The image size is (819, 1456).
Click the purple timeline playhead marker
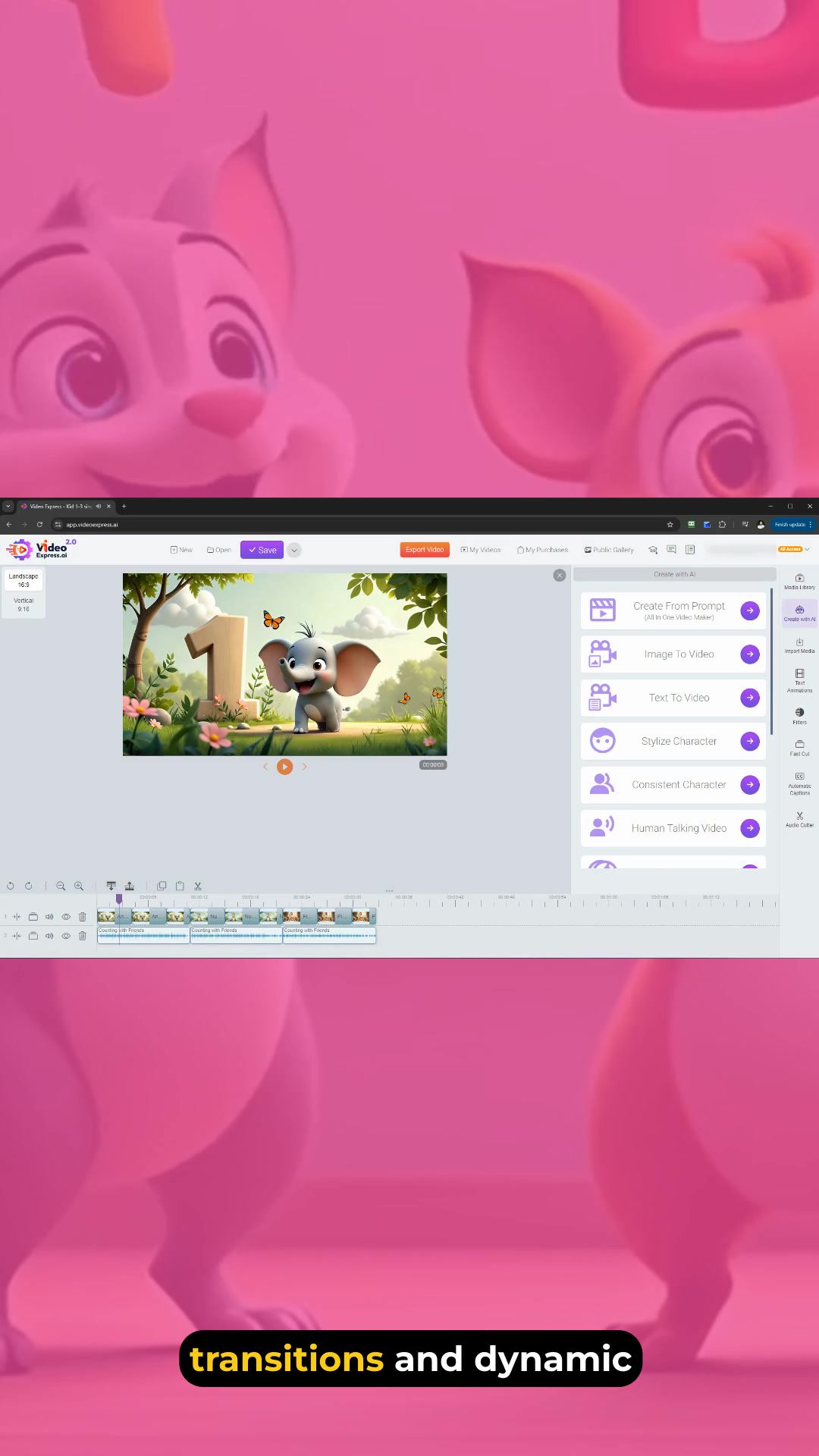(x=119, y=899)
